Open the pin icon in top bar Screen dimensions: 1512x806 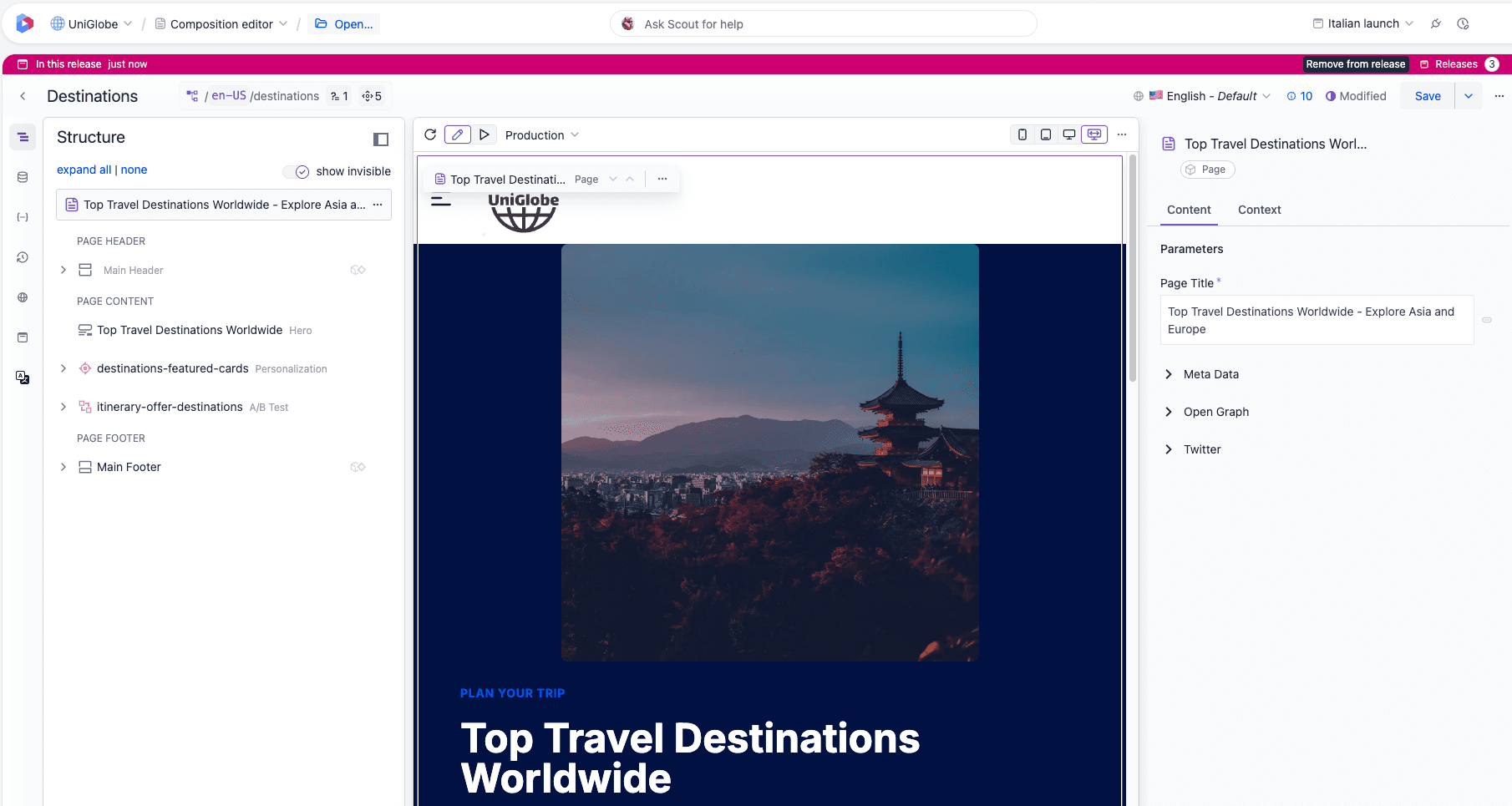tap(1435, 23)
